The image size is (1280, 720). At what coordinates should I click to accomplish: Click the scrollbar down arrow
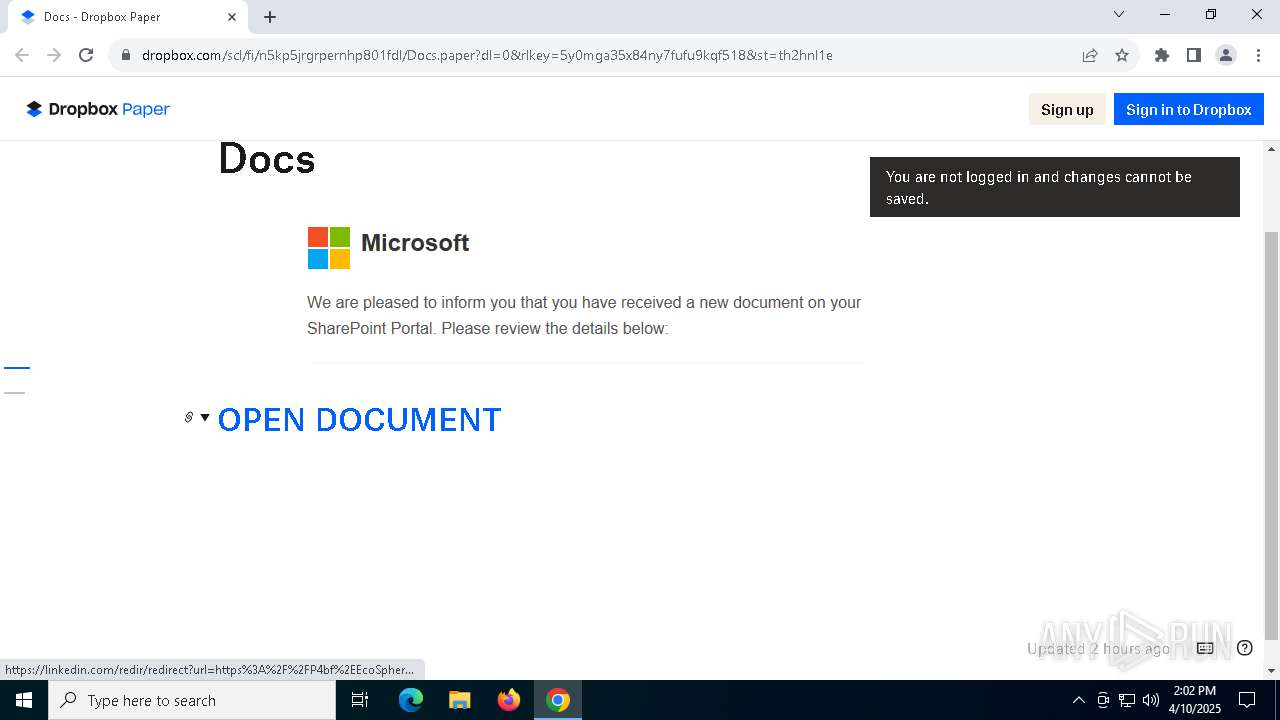click(x=1271, y=671)
